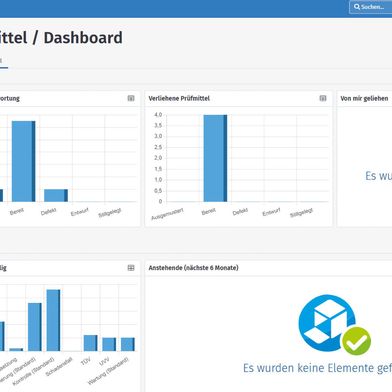The image size is (392, 392).
Task: Click the Schadensfall axis label in lower chart
Action: (x=59, y=367)
